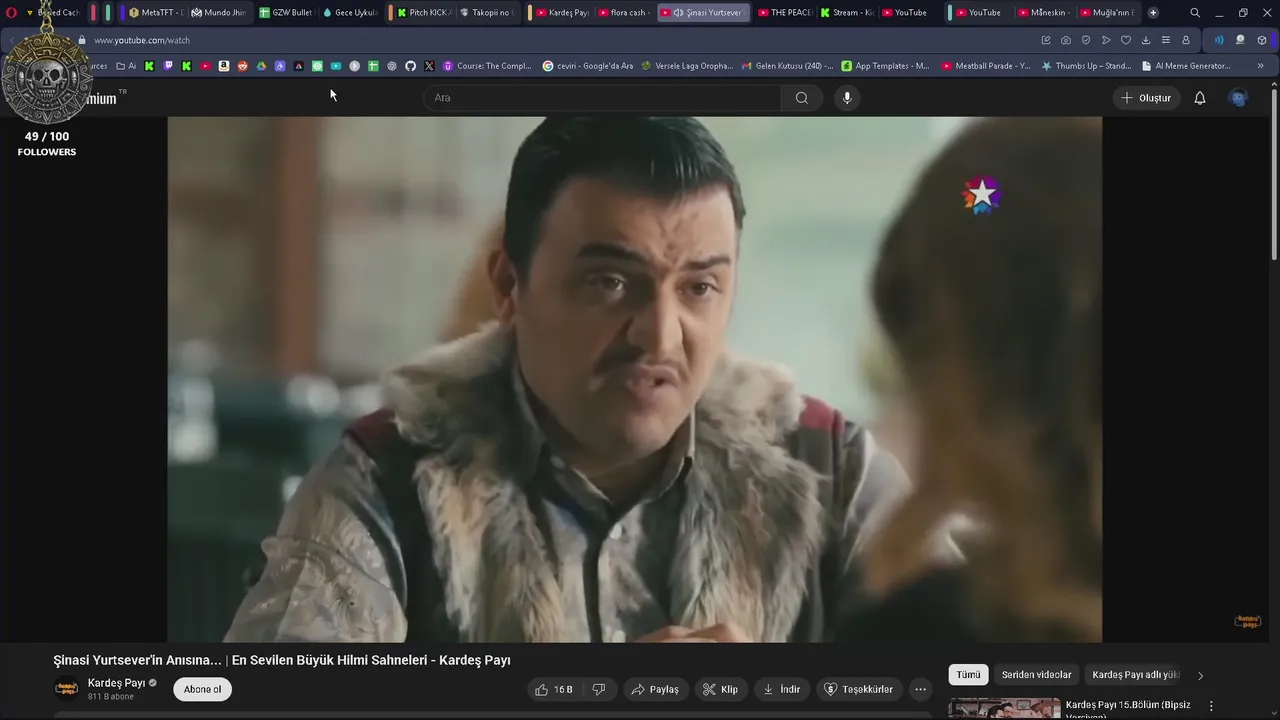Open the X (Twitter) bookmark icon
The width and height of the screenshot is (1280, 720).
click(x=429, y=66)
